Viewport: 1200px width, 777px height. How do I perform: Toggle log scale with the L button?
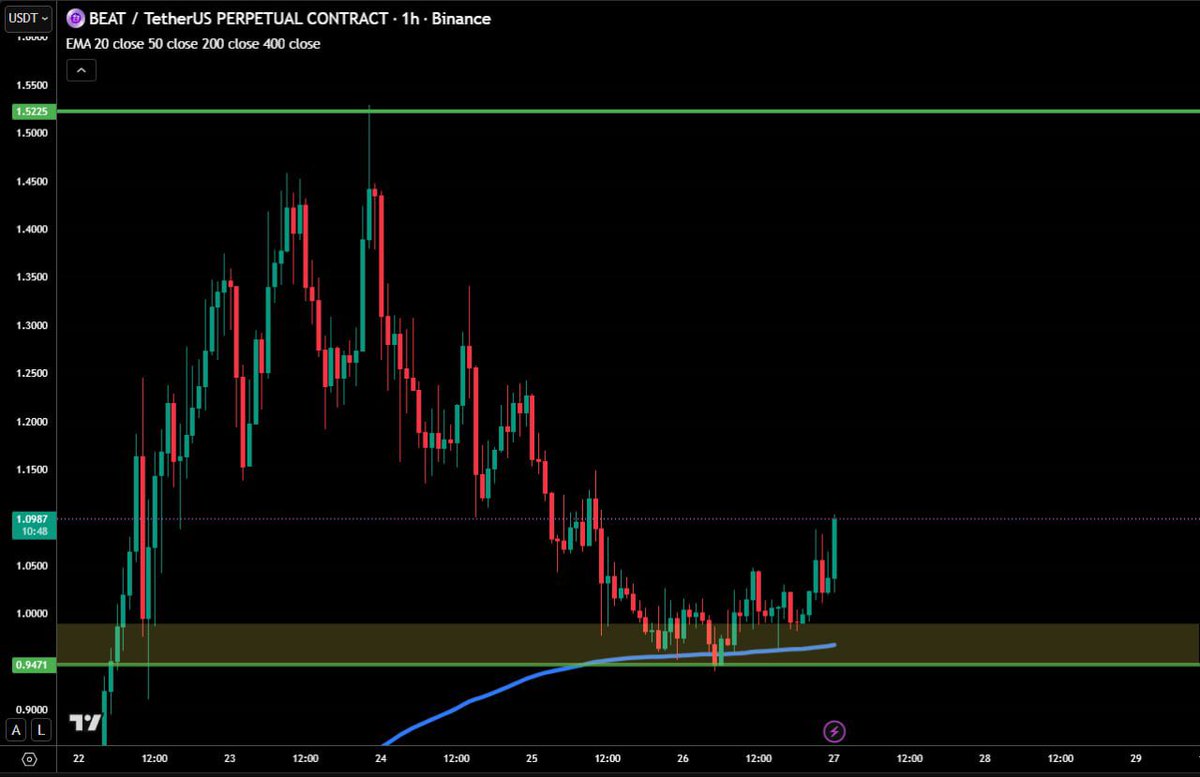pyautogui.click(x=41, y=729)
